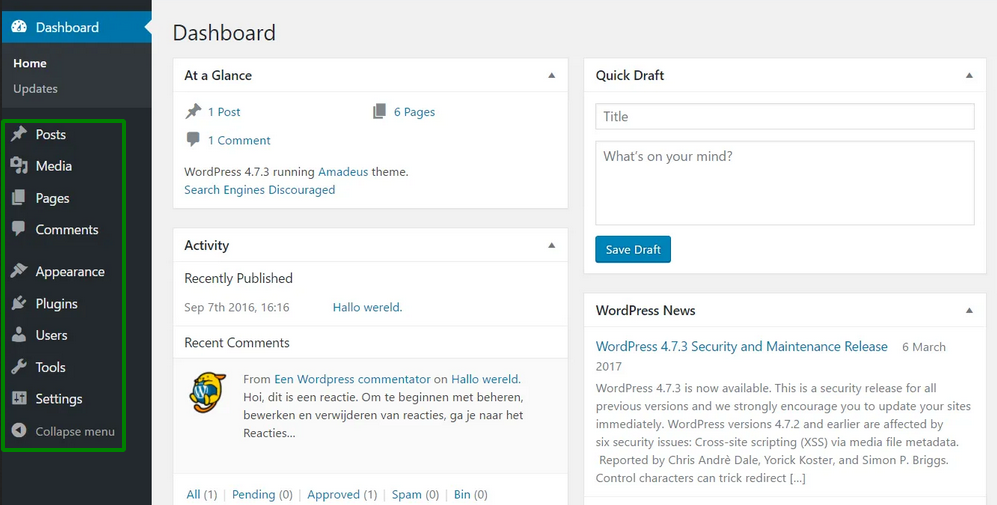Open Appearance using the paintbrush icon
This screenshot has height=505, width=997.
pos(19,271)
